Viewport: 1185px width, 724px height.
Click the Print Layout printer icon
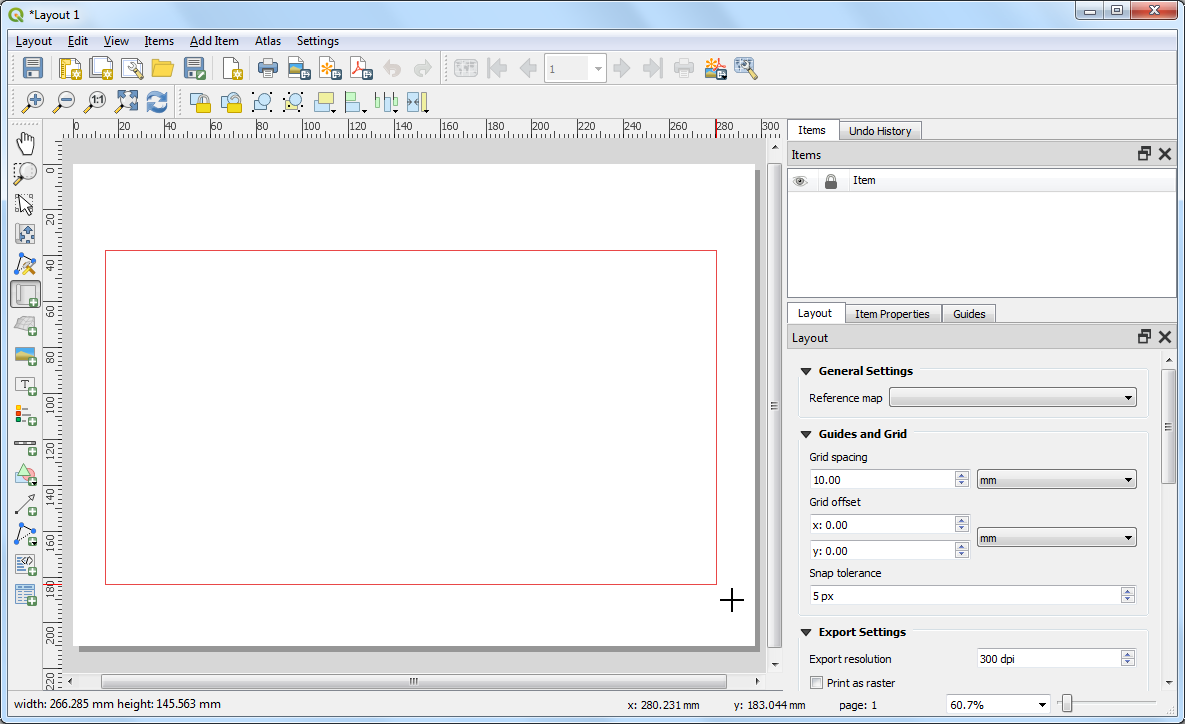[267, 68]
